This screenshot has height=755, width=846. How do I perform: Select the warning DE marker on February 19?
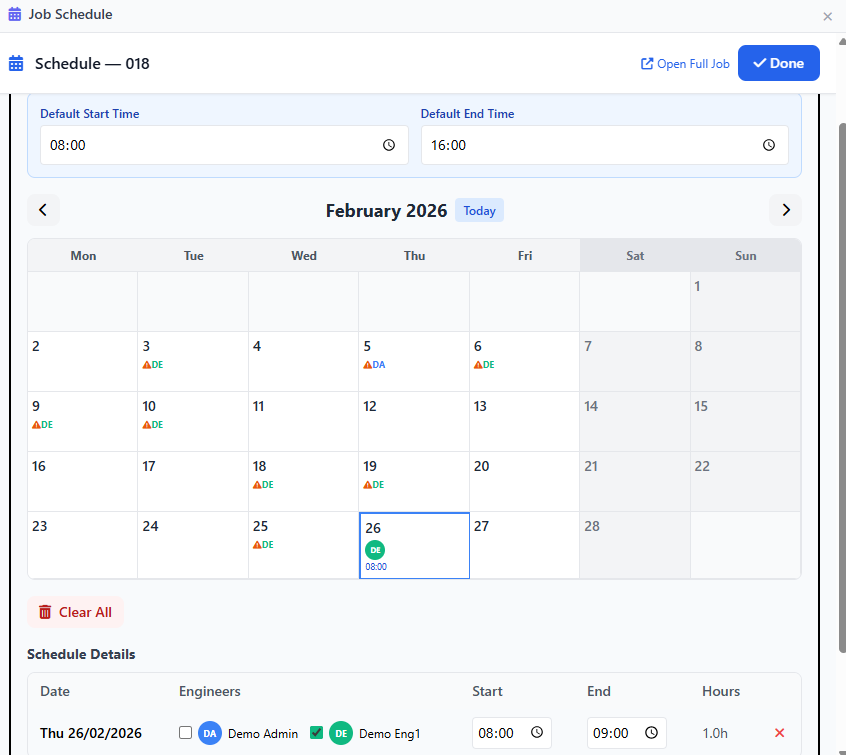(373, 485)
